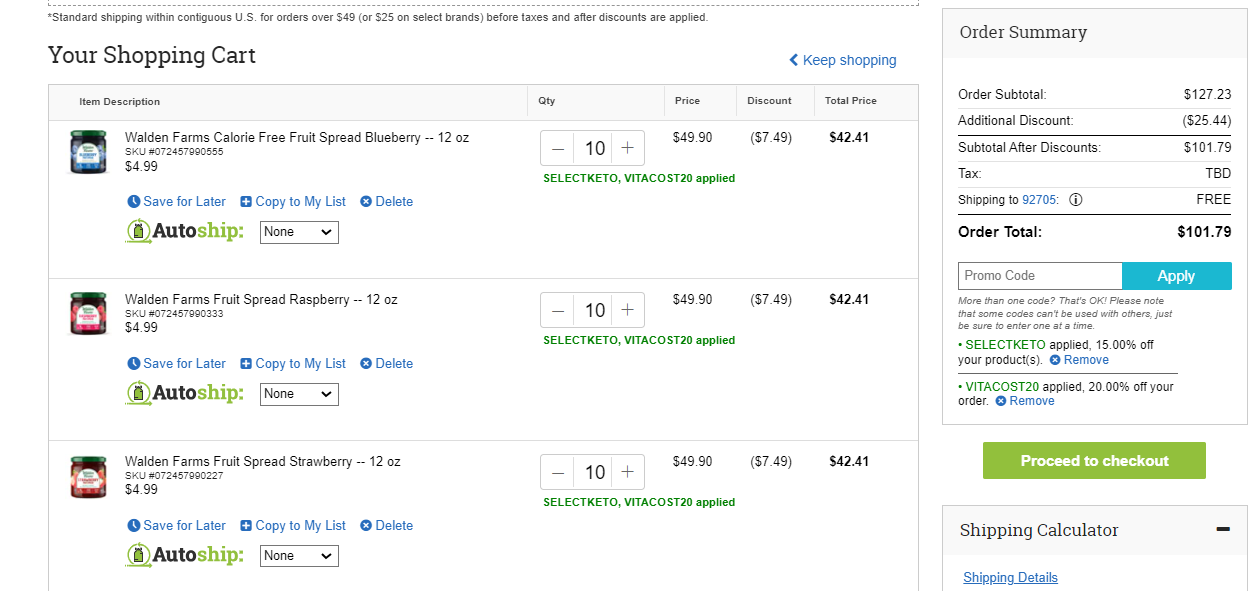Open the Shipping Details link

(1010, 577)
